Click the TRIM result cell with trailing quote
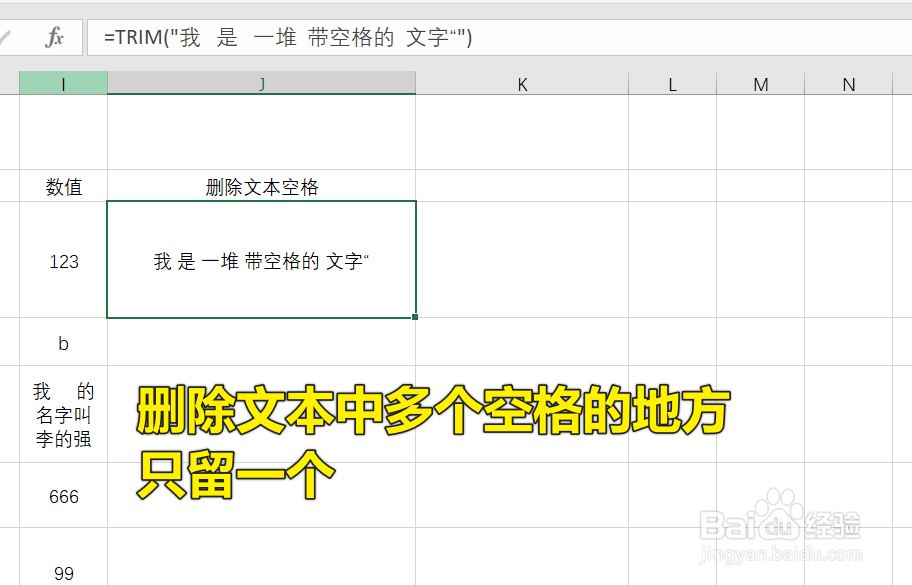The height and width of the screenshot is (585, 912). coord(260,260)
